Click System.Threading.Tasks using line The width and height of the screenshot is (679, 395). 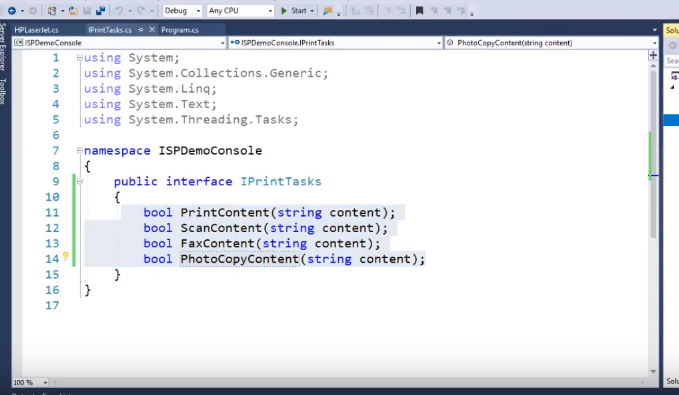(191, 120)
